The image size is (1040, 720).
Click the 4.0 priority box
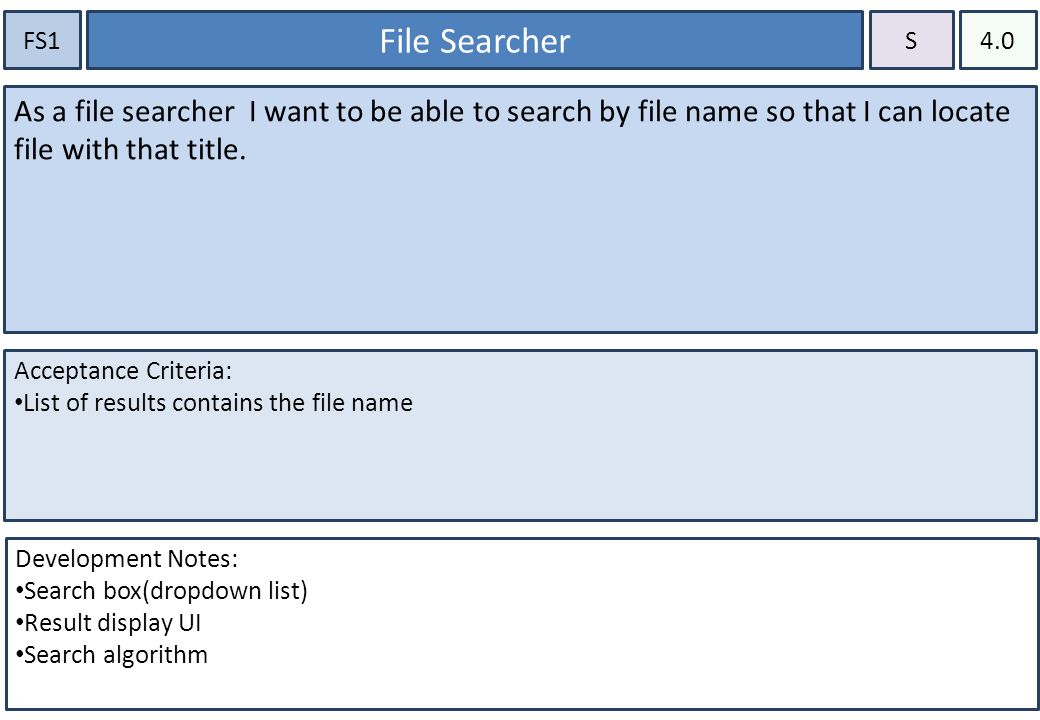click(x=998, y=40)
